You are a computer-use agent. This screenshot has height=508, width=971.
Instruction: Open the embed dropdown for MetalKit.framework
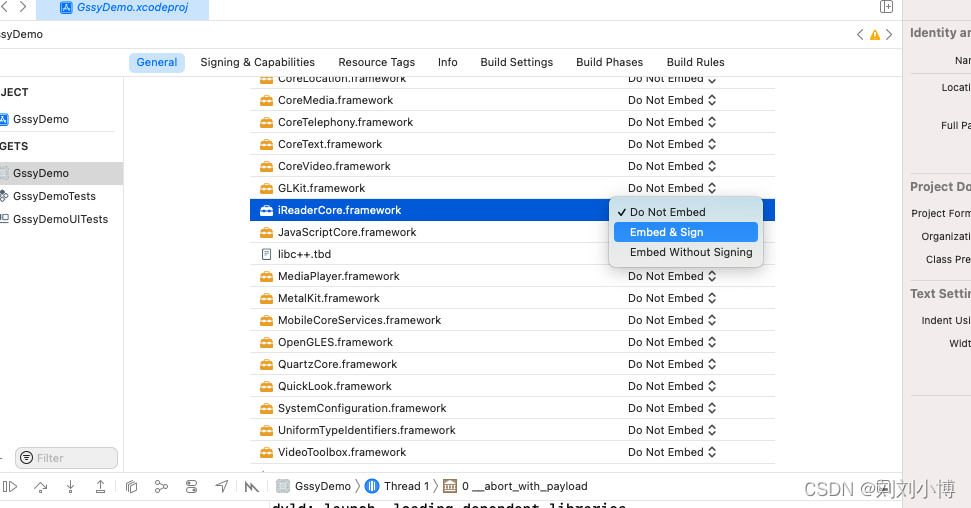coord(672,298)
